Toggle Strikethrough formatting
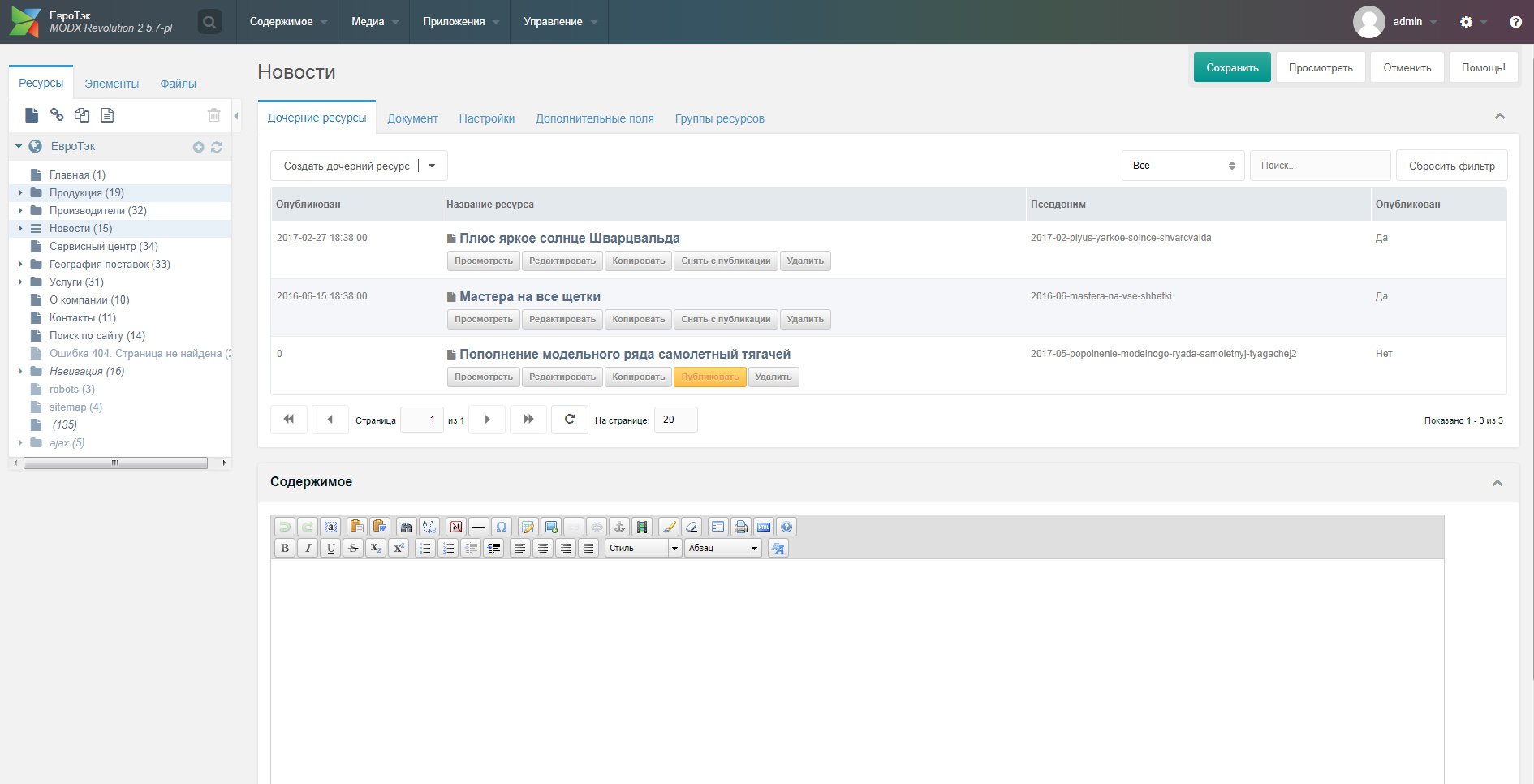 [353, 548]
